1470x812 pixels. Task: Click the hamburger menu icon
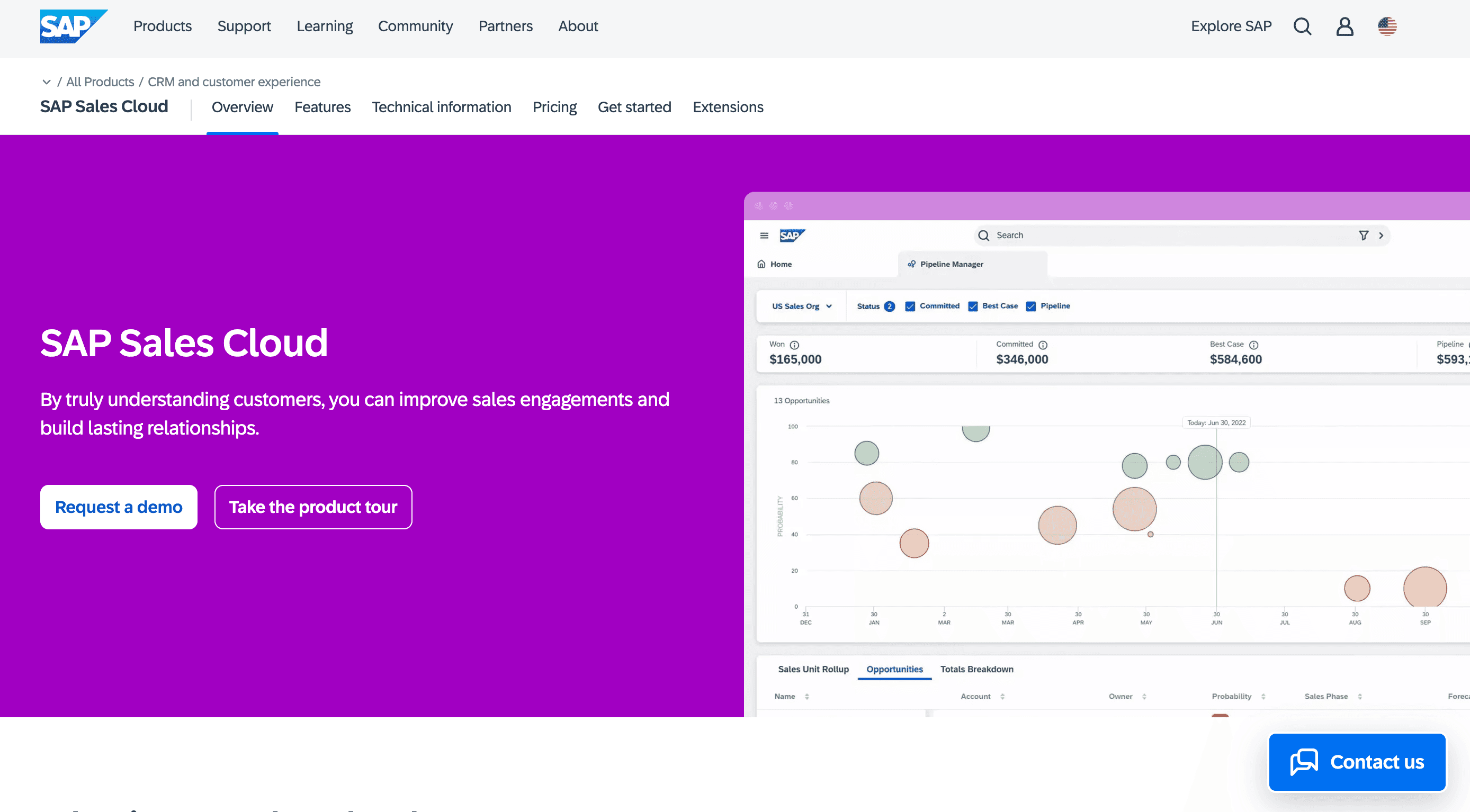coord(765,235)
